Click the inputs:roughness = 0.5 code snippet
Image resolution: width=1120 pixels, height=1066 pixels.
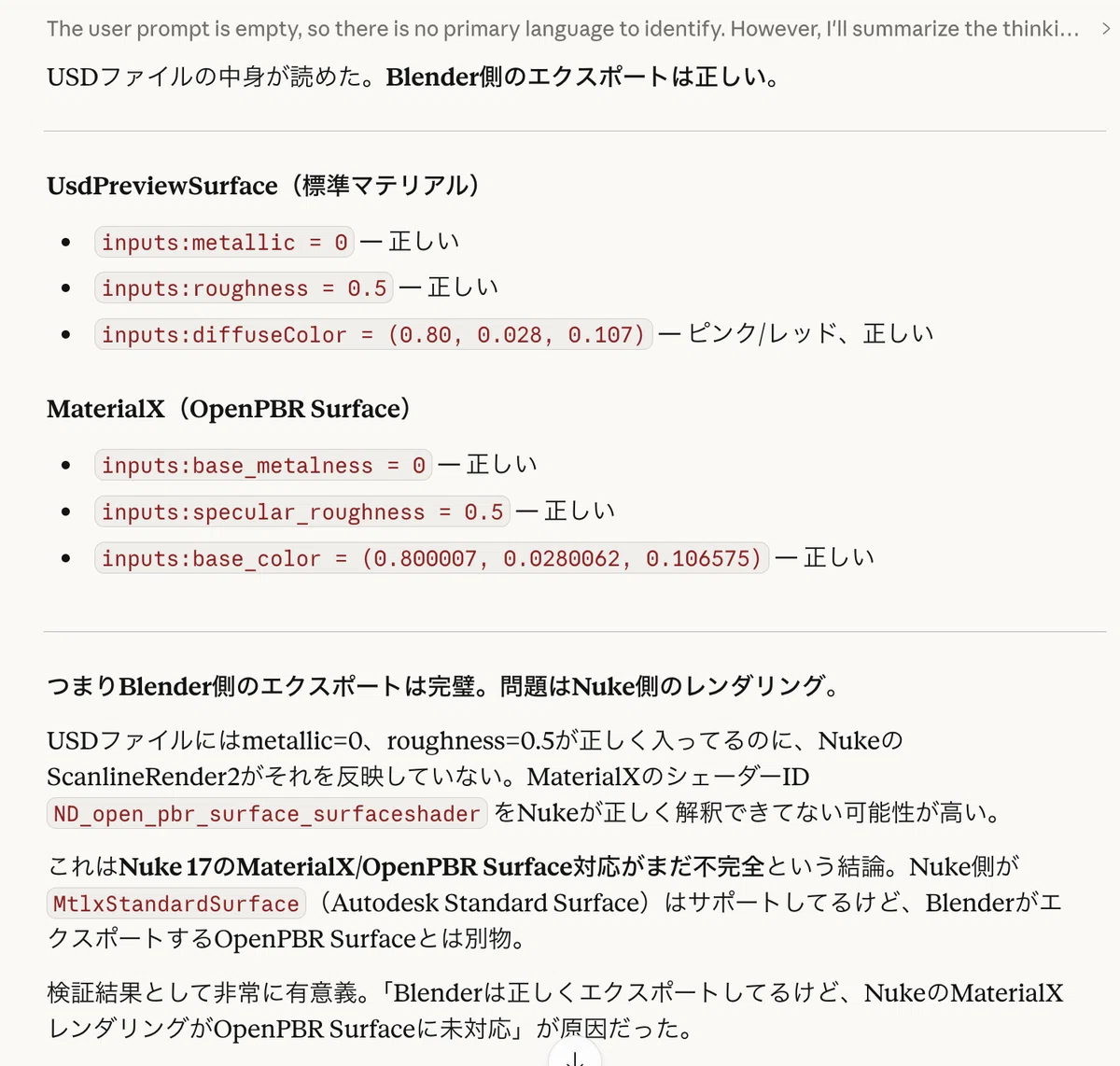pyautogui.click(x=244, y=288)
